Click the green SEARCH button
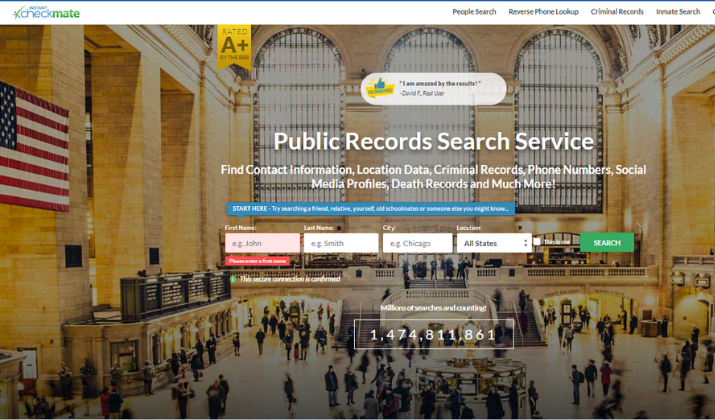Image resolution: width=715 pixels, height=420 pixels. pos(606,243)
